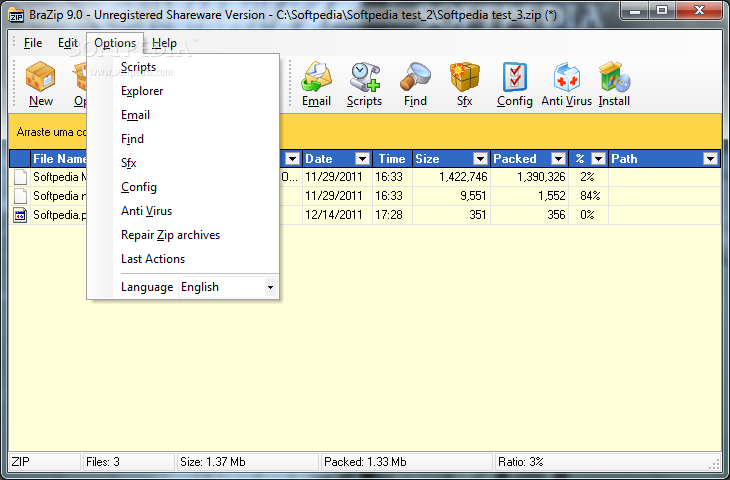Click the file icon of the 9,551 row

pyautogui.click(x=20, y=196)
